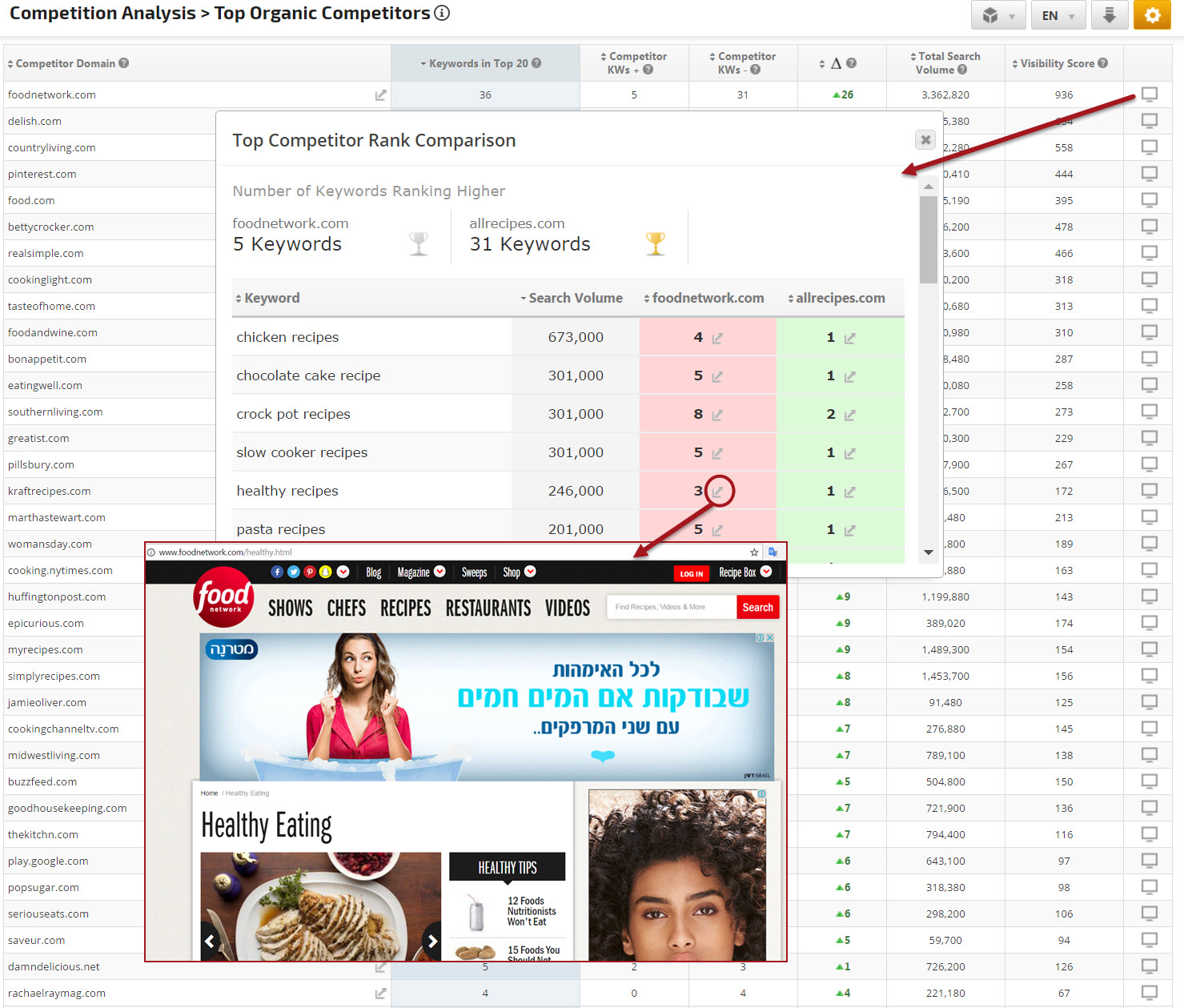The height and width of the screenshot is (1008, 1184).
Task: Close the Top Competitor Rank Comparison popup
Action: [x=925, y=139]
